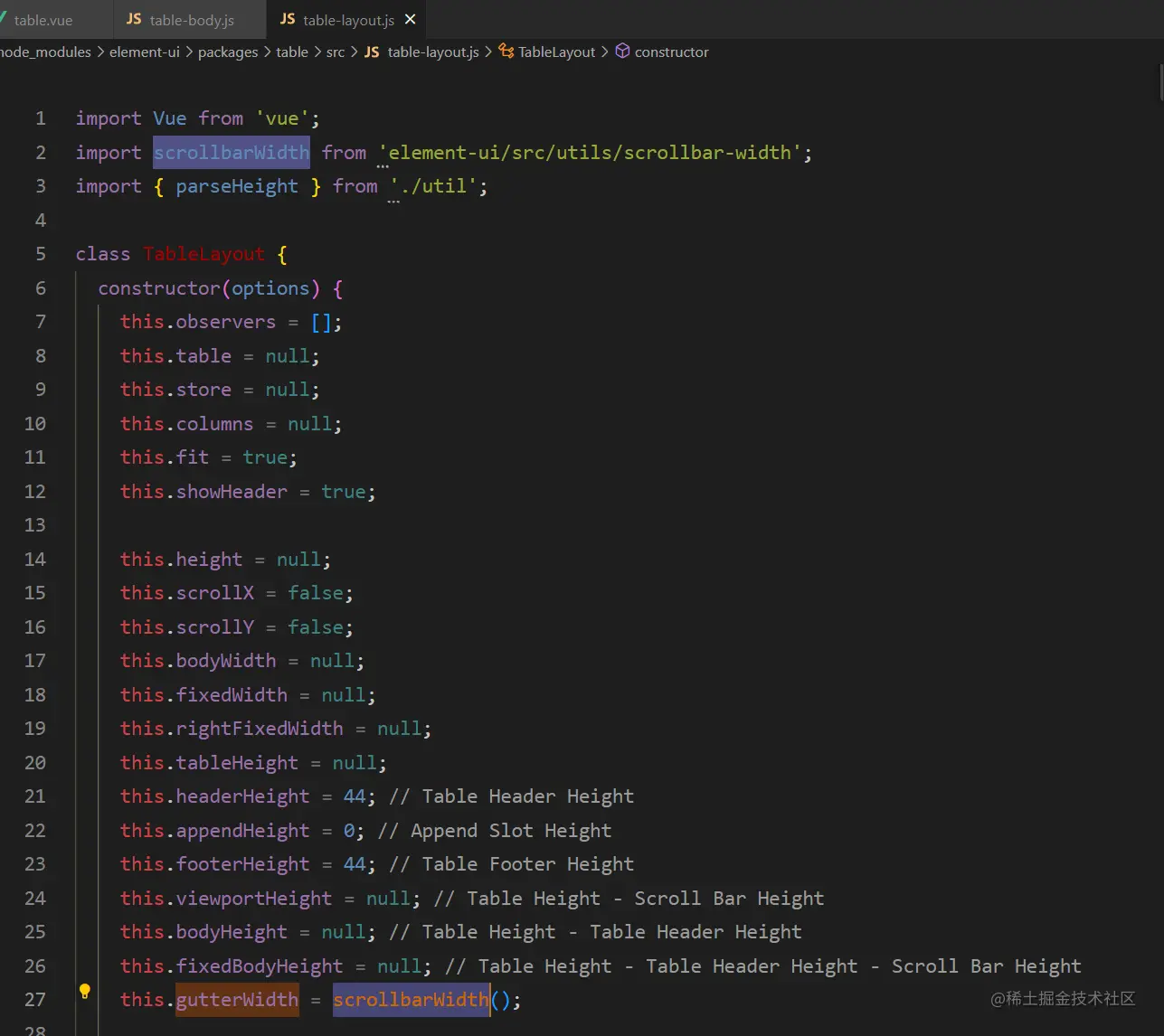Screen dimensions: 1164x1036
Task: Click showHeader property on line 12
Action: (232, 492)
